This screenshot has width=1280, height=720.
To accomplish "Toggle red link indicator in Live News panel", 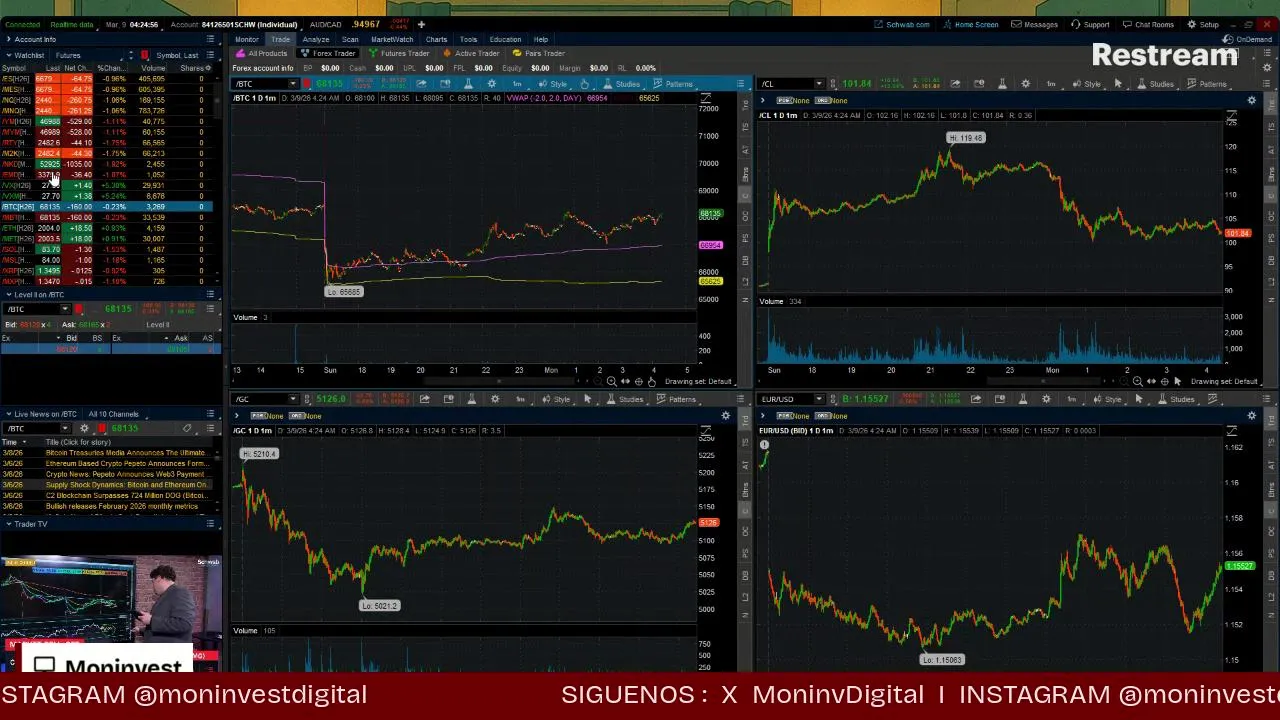I will pyautogui.click(x=101, y=429).
